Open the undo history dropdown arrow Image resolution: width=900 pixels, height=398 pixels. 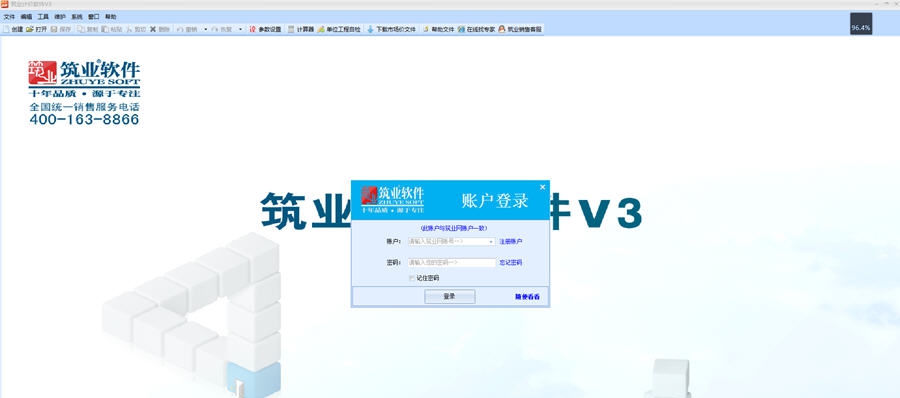pos(205,29)
